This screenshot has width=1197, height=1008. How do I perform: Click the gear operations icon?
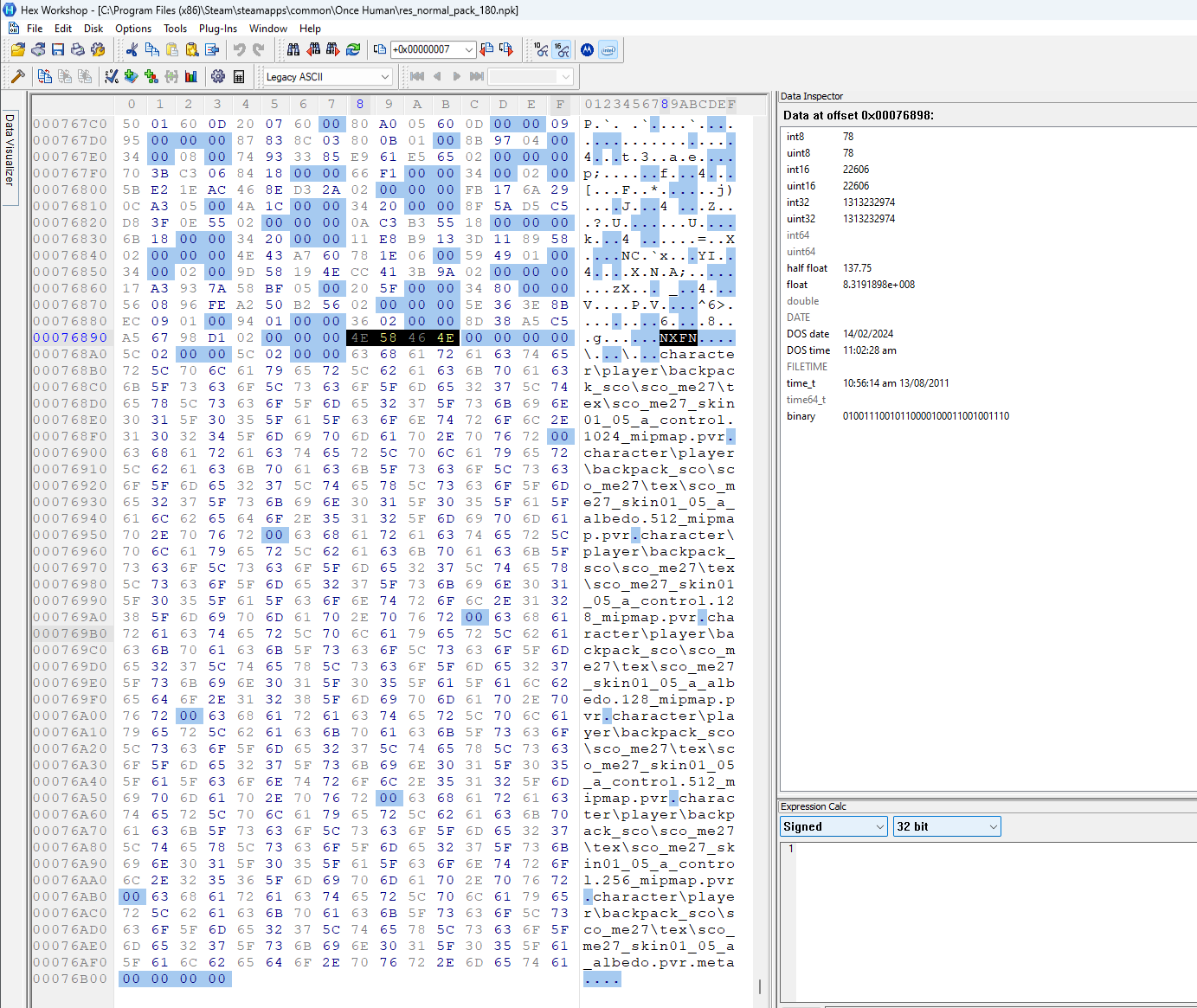217,76
